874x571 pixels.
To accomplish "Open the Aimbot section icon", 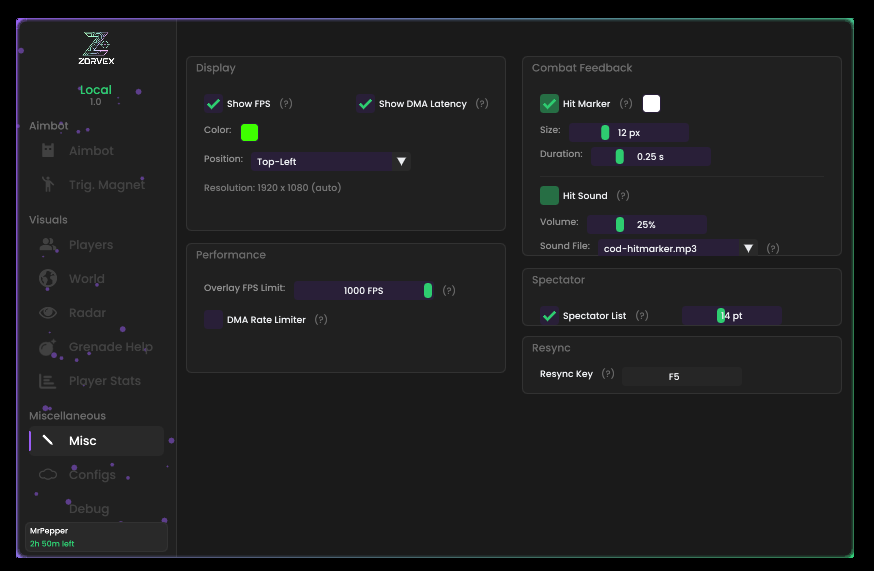I will 48,151.
